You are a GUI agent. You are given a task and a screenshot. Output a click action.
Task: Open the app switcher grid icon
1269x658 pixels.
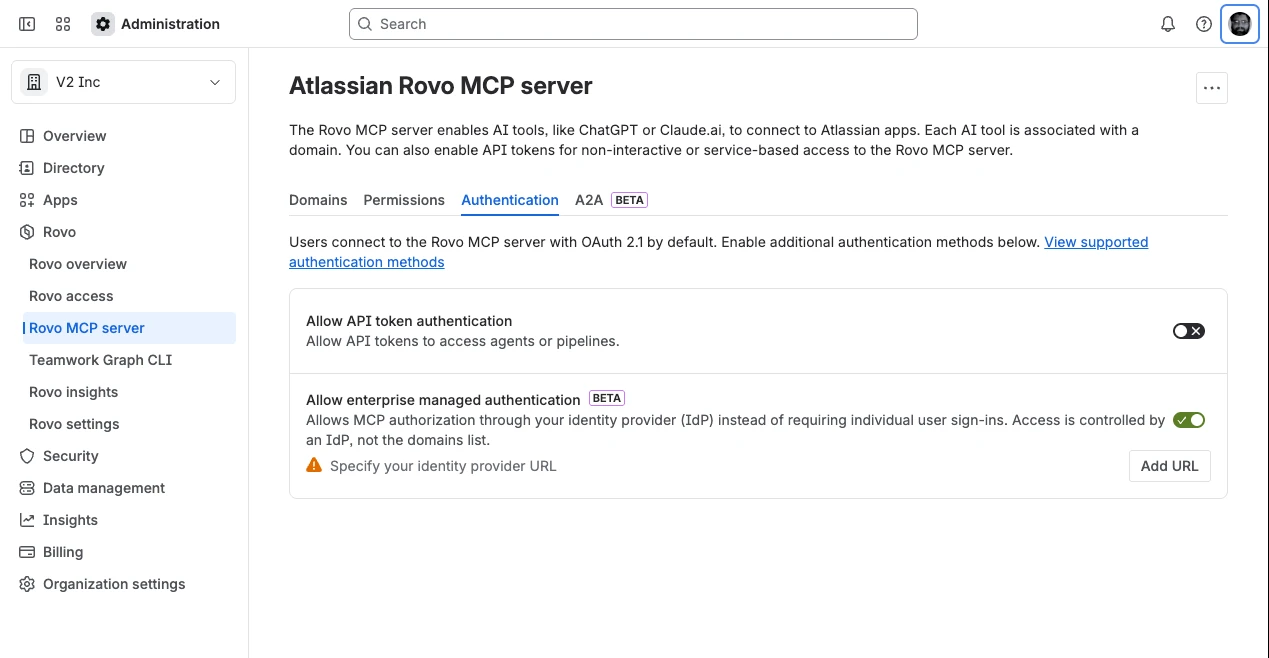[63, 24]
